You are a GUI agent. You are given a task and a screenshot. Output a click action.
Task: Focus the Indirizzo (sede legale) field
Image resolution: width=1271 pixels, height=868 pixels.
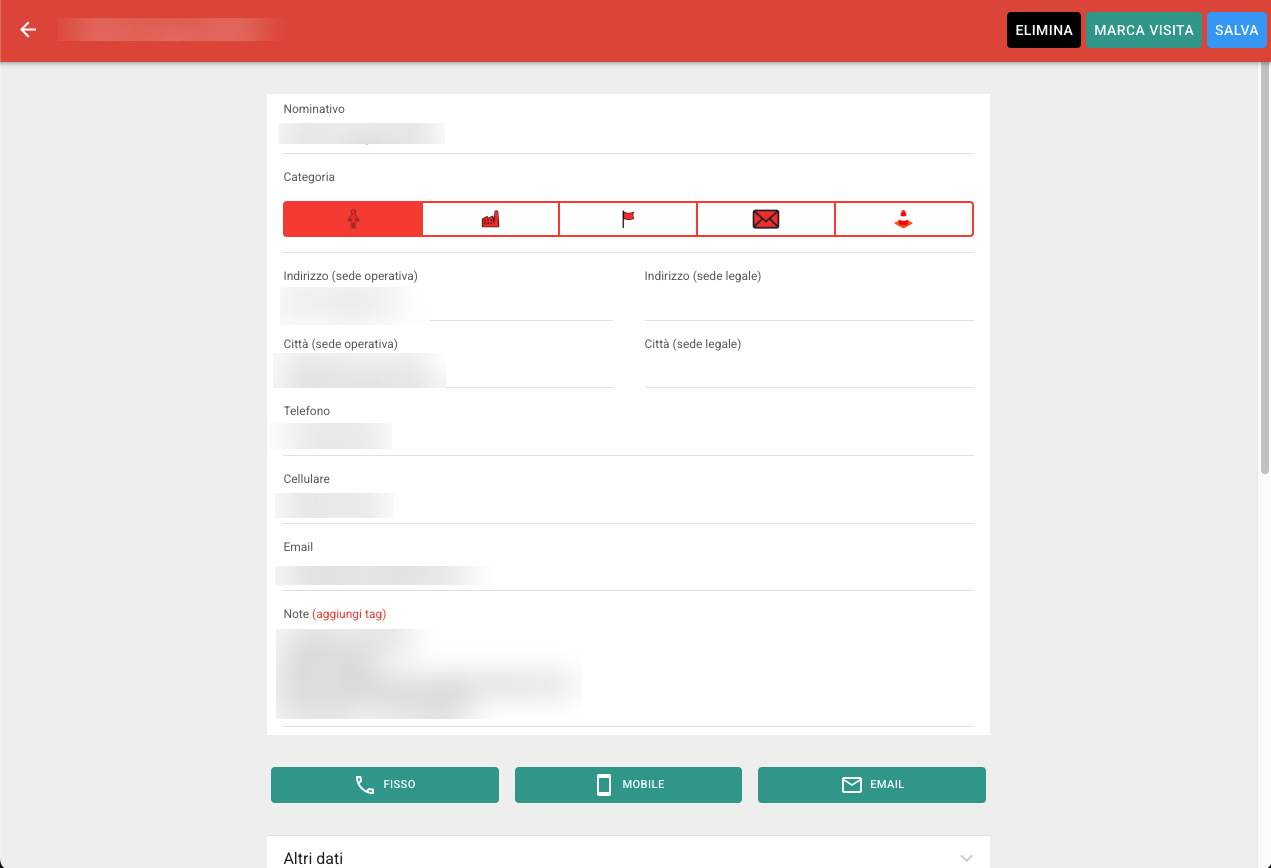pos(809,304)
